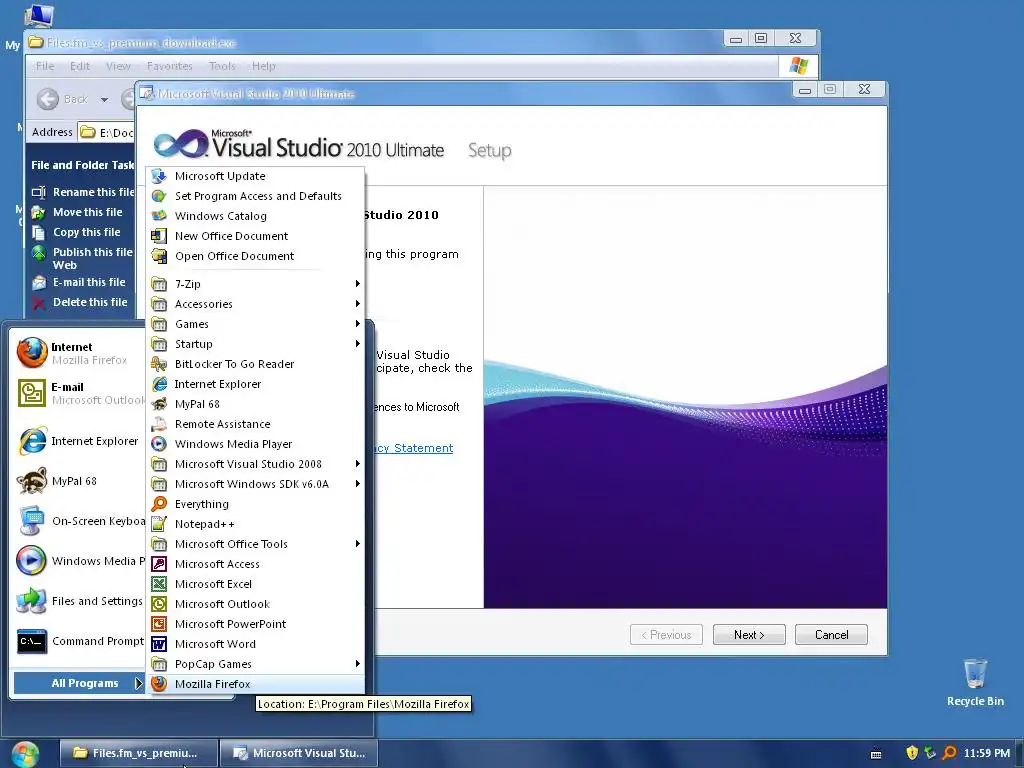Image resolution: width=1024 pixels, height=768 pixels.
Task: Expand Microsoft Visual Studio 2008 submenu
Action: [255, 464]
